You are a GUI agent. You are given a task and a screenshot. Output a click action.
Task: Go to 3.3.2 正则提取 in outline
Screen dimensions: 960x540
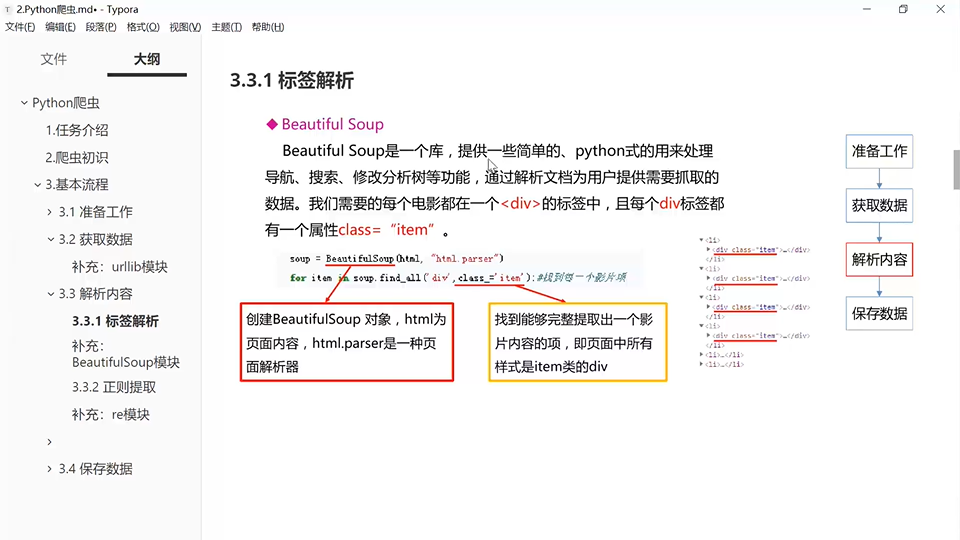tap(114, 387)
